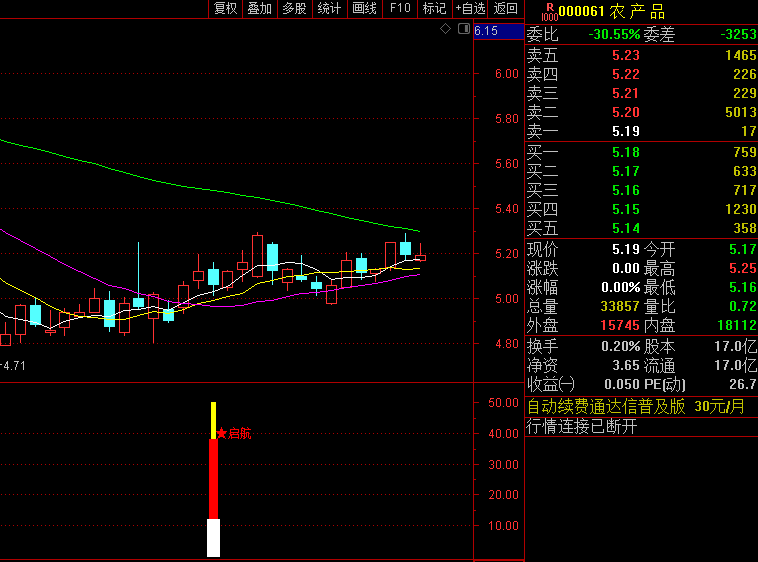
Task: Toggle the small panel icon near 6.15
Action: click(464, 29)
